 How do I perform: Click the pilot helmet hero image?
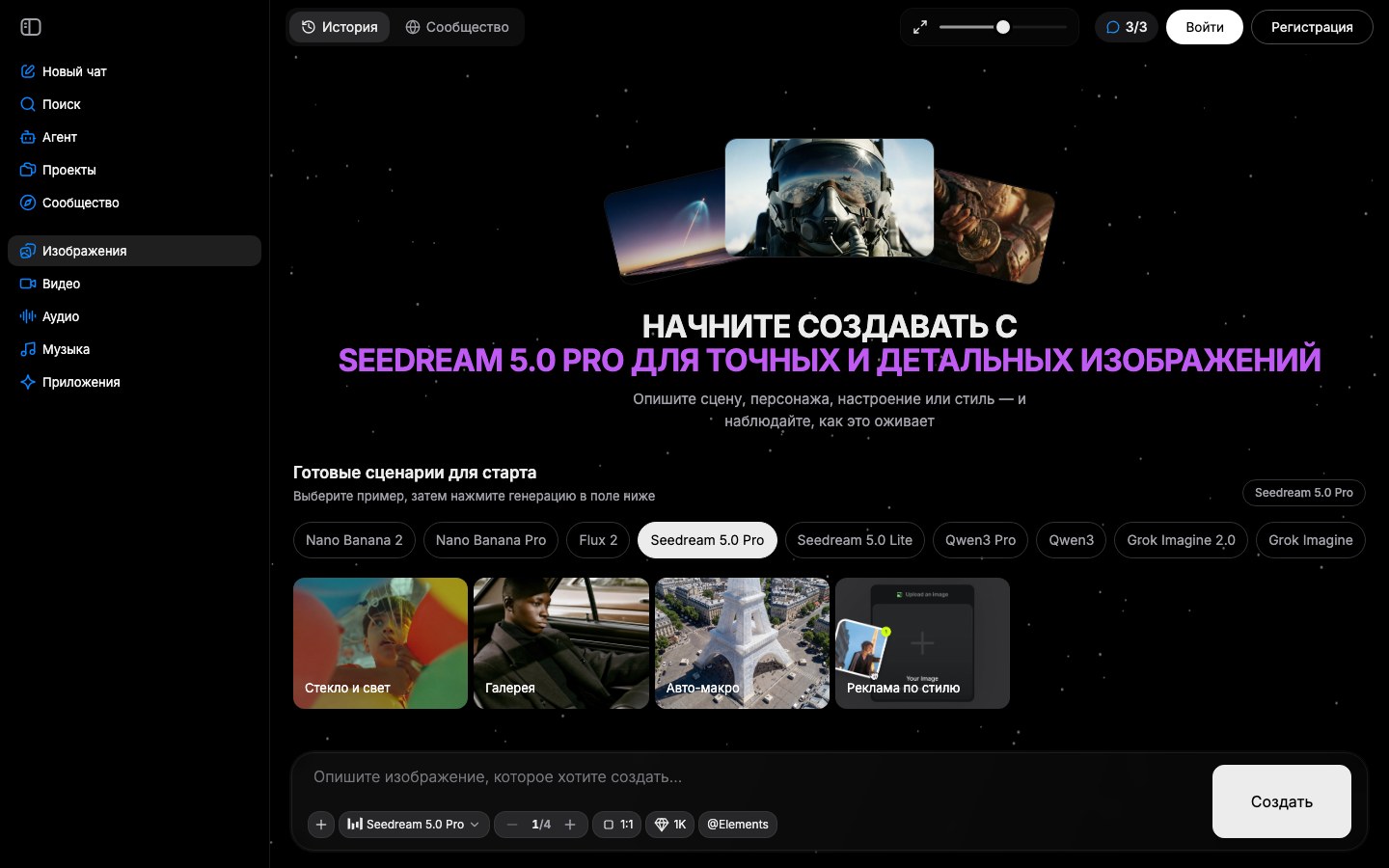point(830,198)
